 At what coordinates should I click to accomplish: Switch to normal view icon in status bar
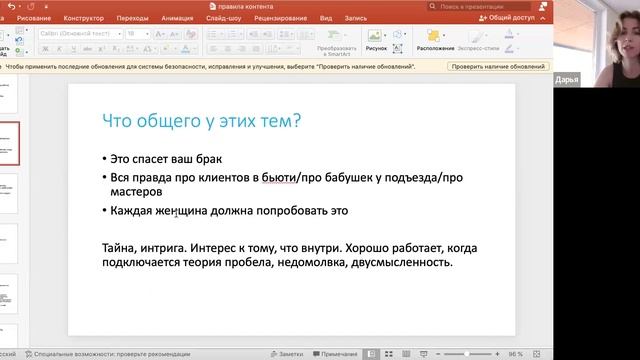click(x=371, y=354)
